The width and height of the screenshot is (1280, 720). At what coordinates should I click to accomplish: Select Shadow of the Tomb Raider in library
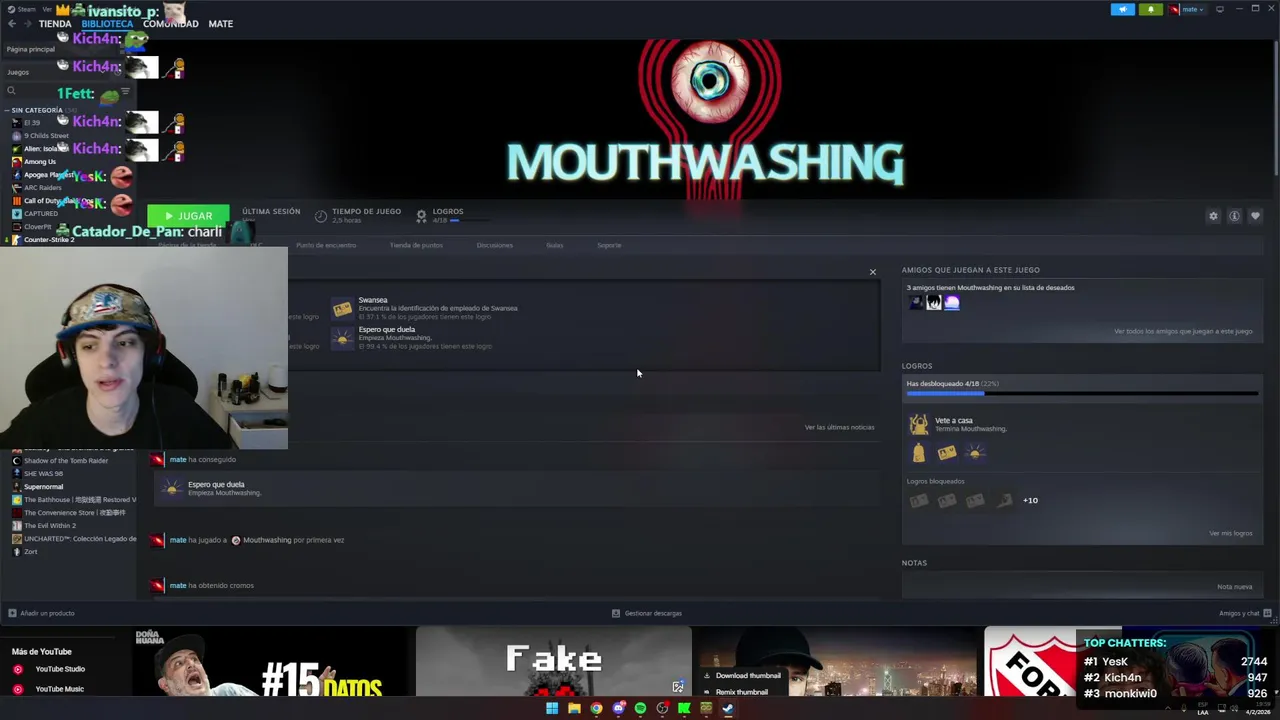click(66, 461)
